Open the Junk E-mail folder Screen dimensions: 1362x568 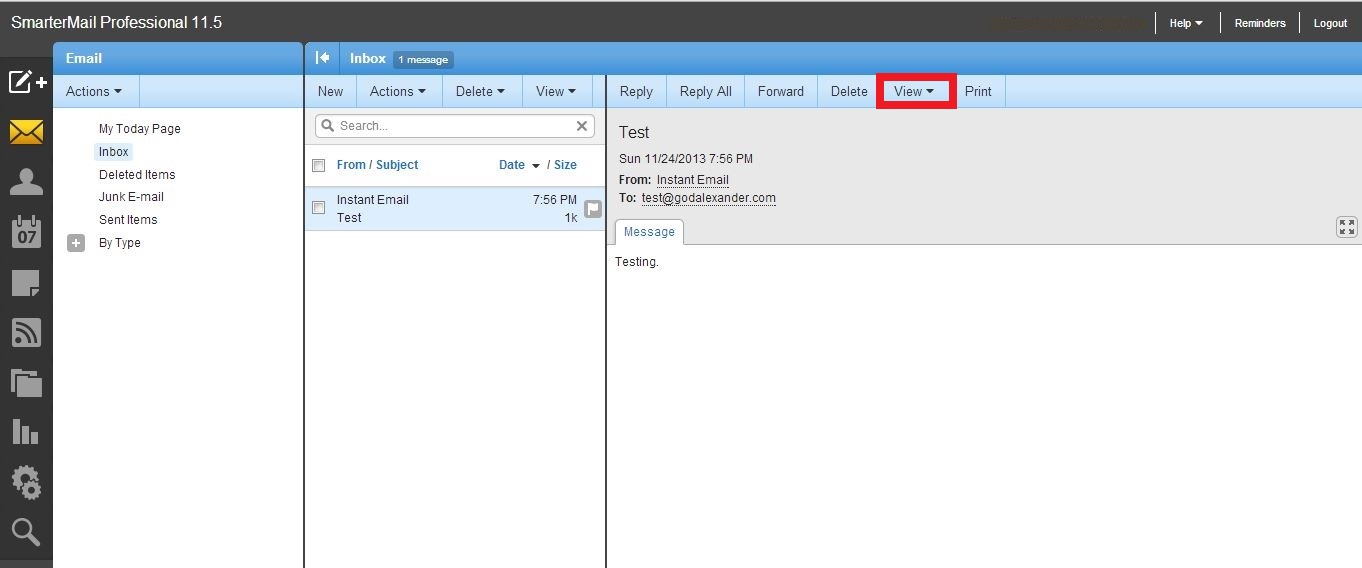[131, 197]
